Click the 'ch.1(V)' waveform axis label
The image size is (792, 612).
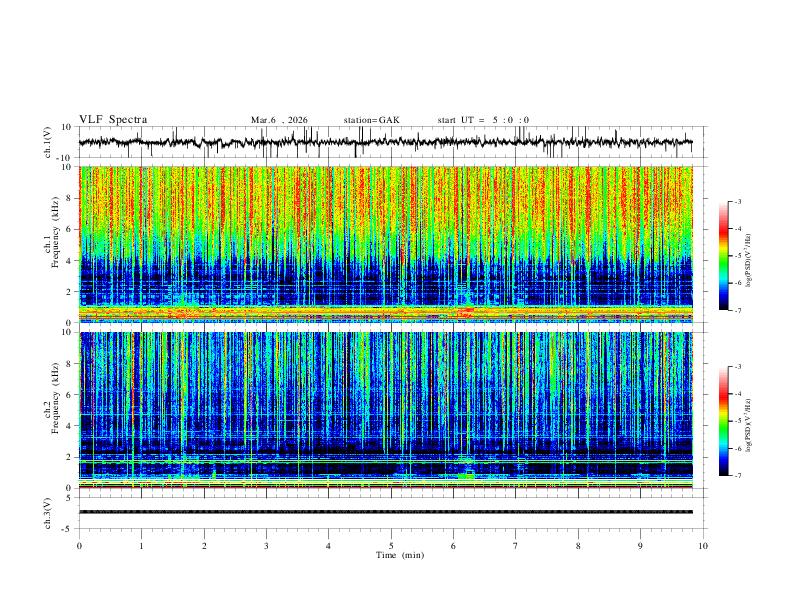point(48,142)
